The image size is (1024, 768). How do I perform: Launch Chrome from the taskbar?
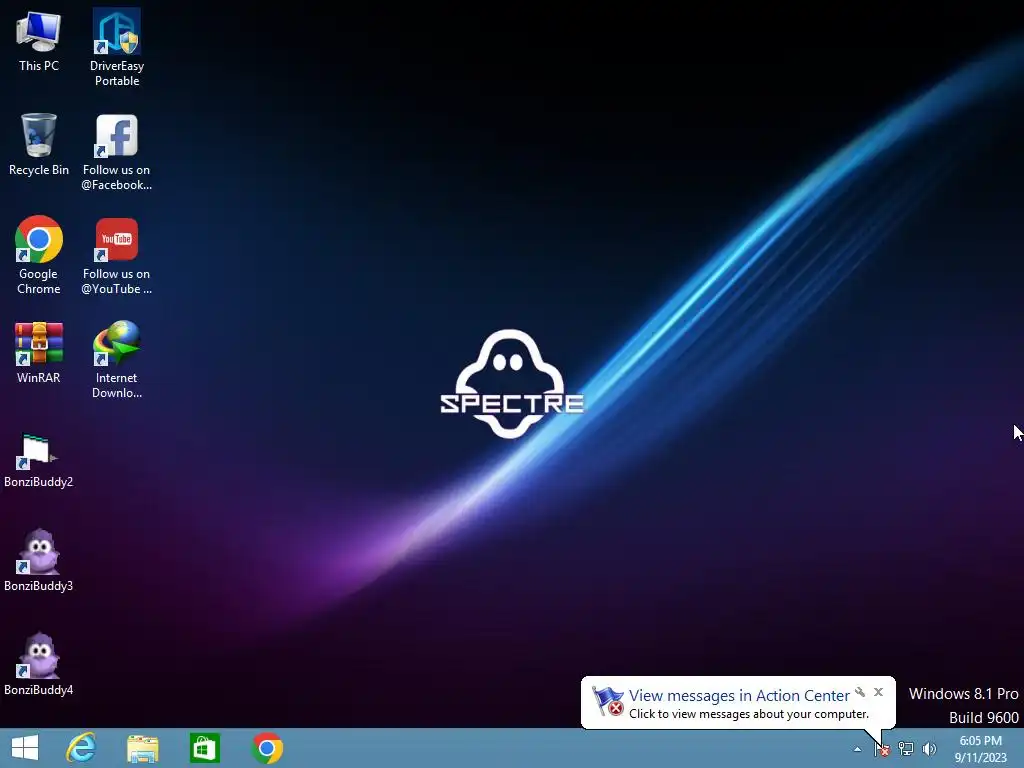(x=267, y=748)
